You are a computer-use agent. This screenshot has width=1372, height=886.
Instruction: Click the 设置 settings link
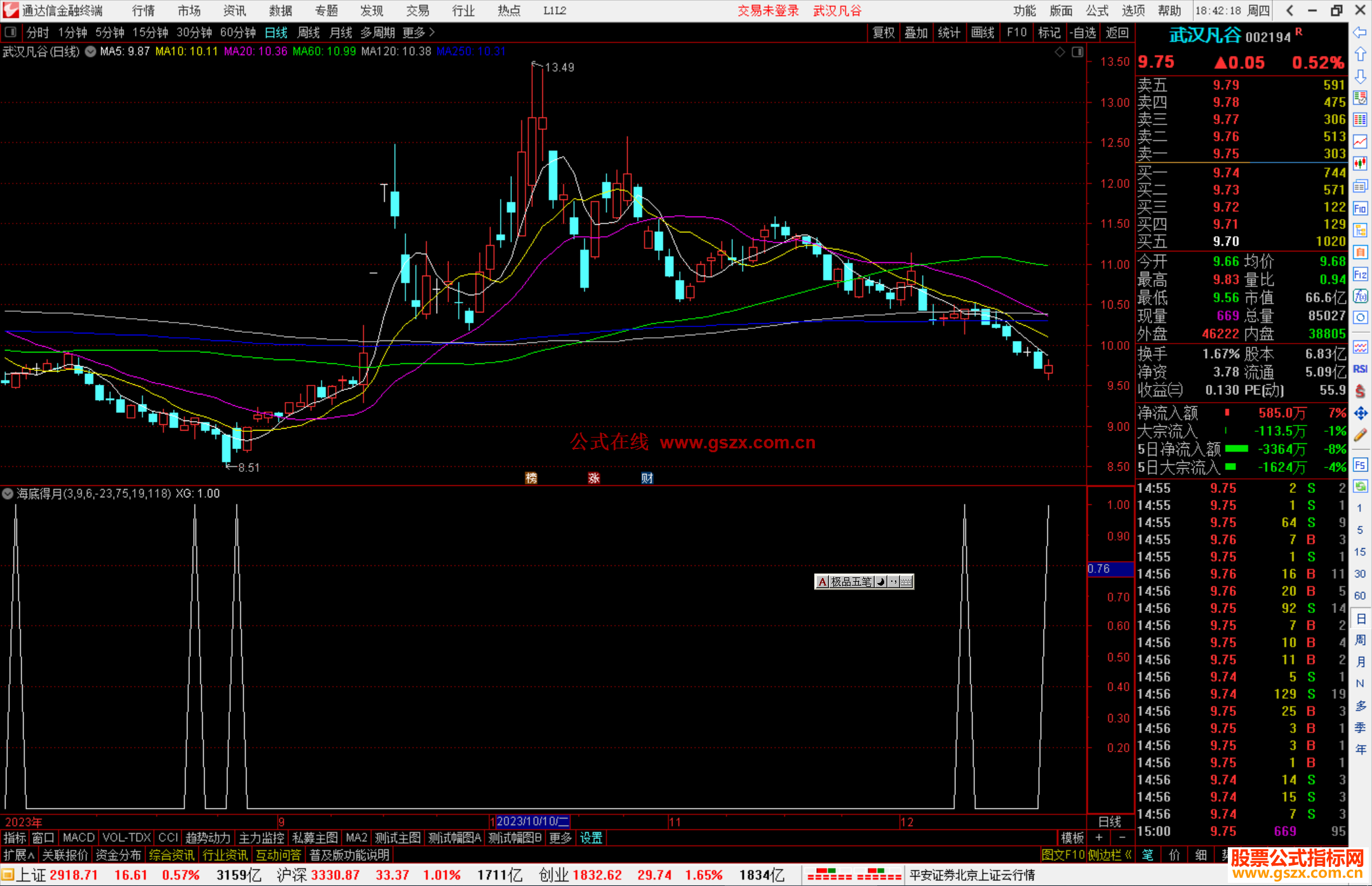(591, 838)
